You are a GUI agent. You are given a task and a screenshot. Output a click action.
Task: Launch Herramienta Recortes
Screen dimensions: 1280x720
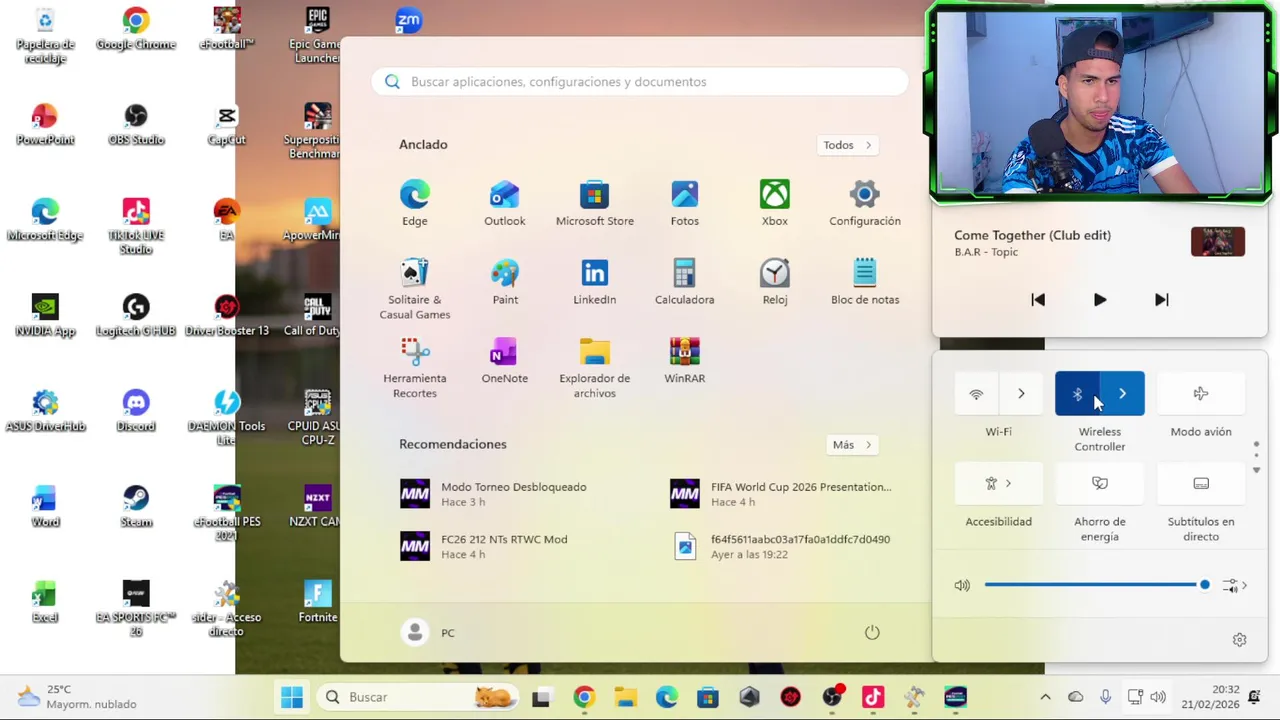(x=415, y=368)
